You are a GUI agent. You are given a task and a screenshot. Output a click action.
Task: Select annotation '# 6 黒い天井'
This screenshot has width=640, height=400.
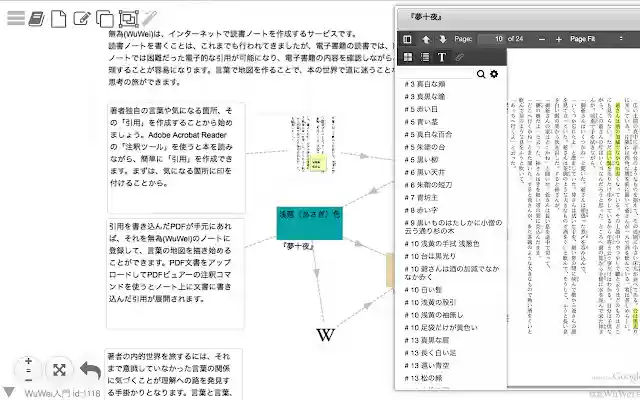[424, 172]
